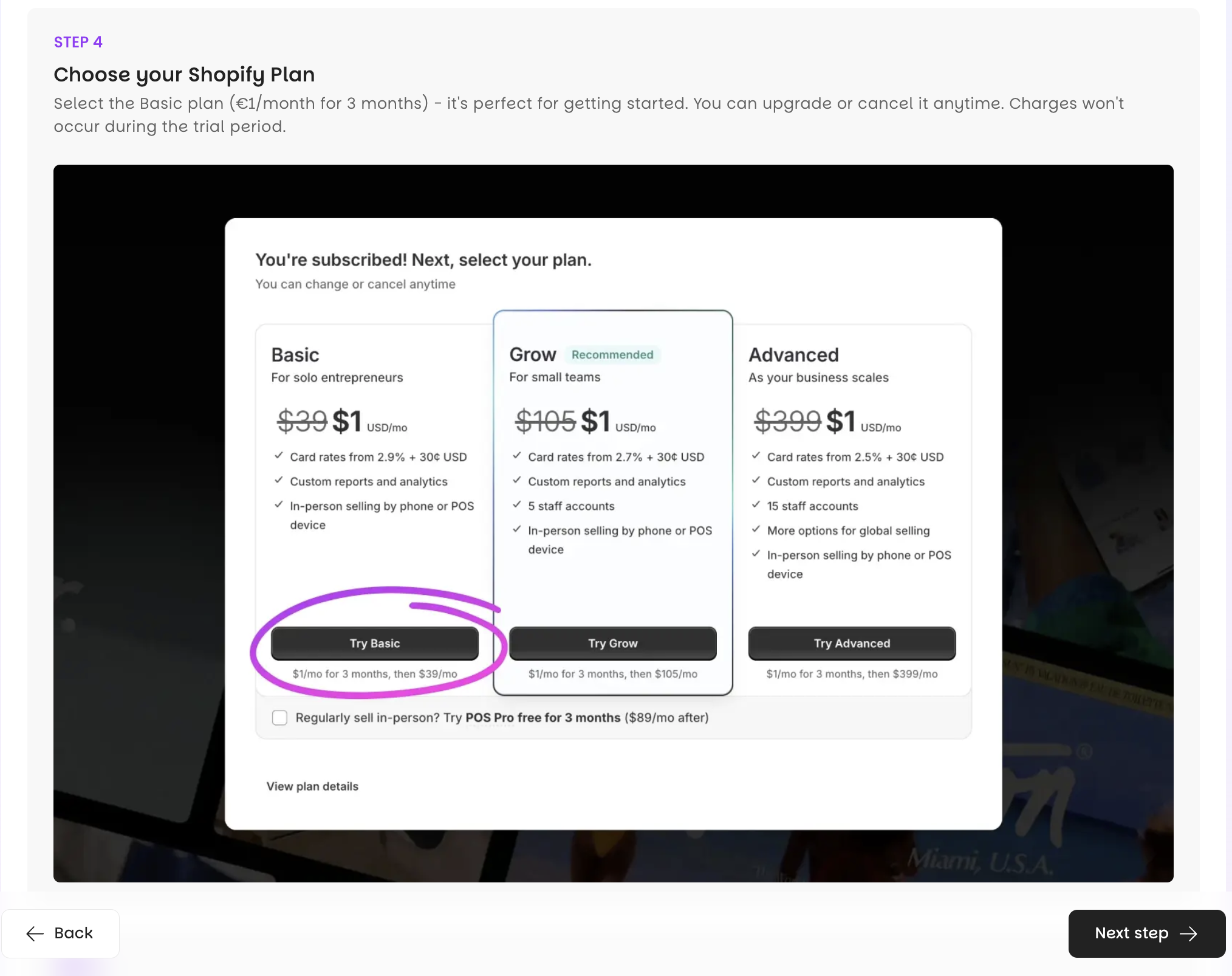Click the Shopify plan screenshot thumbnail
Viewport: 1232px width, 976px height.
614,523
